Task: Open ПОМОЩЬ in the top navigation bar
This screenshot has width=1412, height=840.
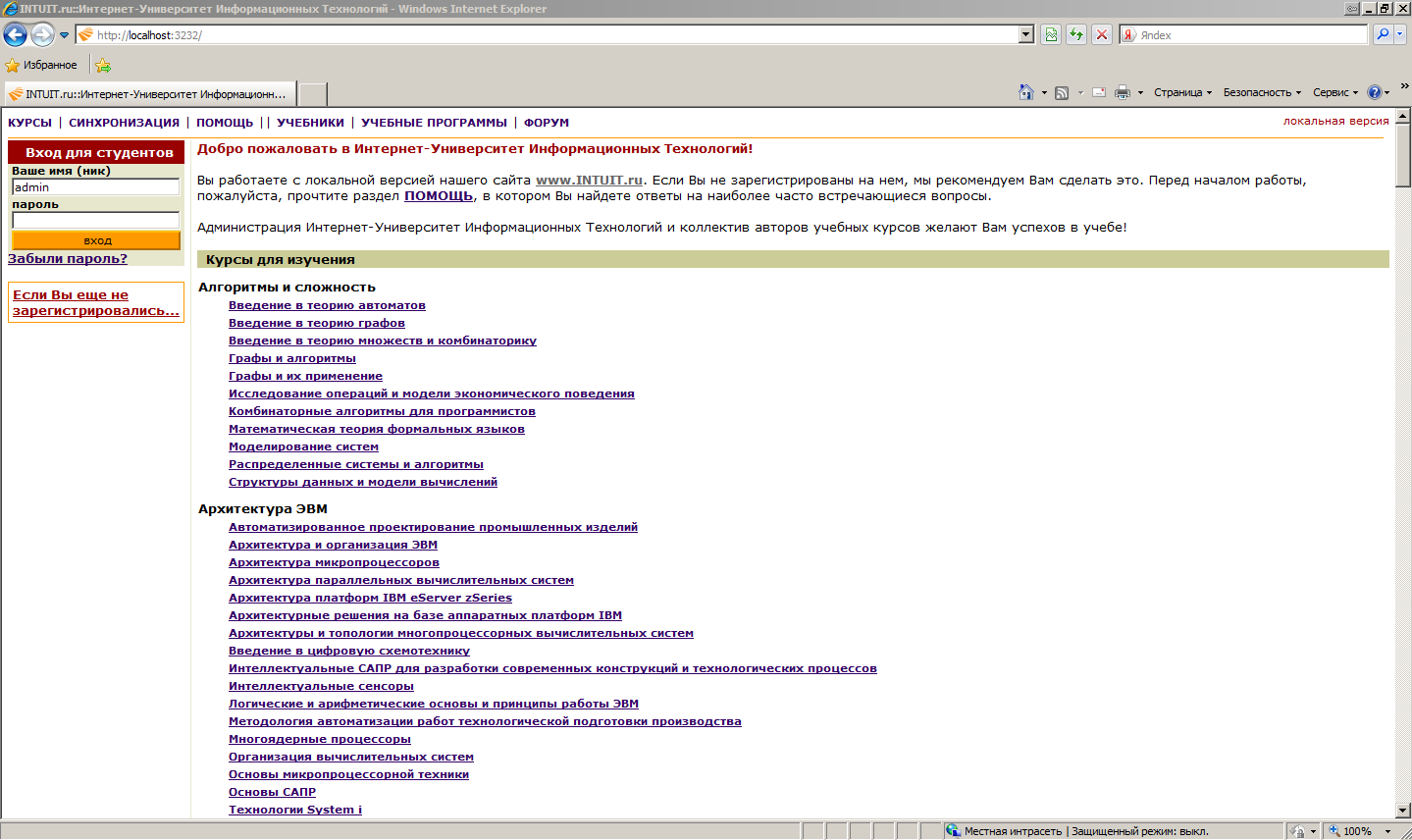Action: click(x=225, y=123)
